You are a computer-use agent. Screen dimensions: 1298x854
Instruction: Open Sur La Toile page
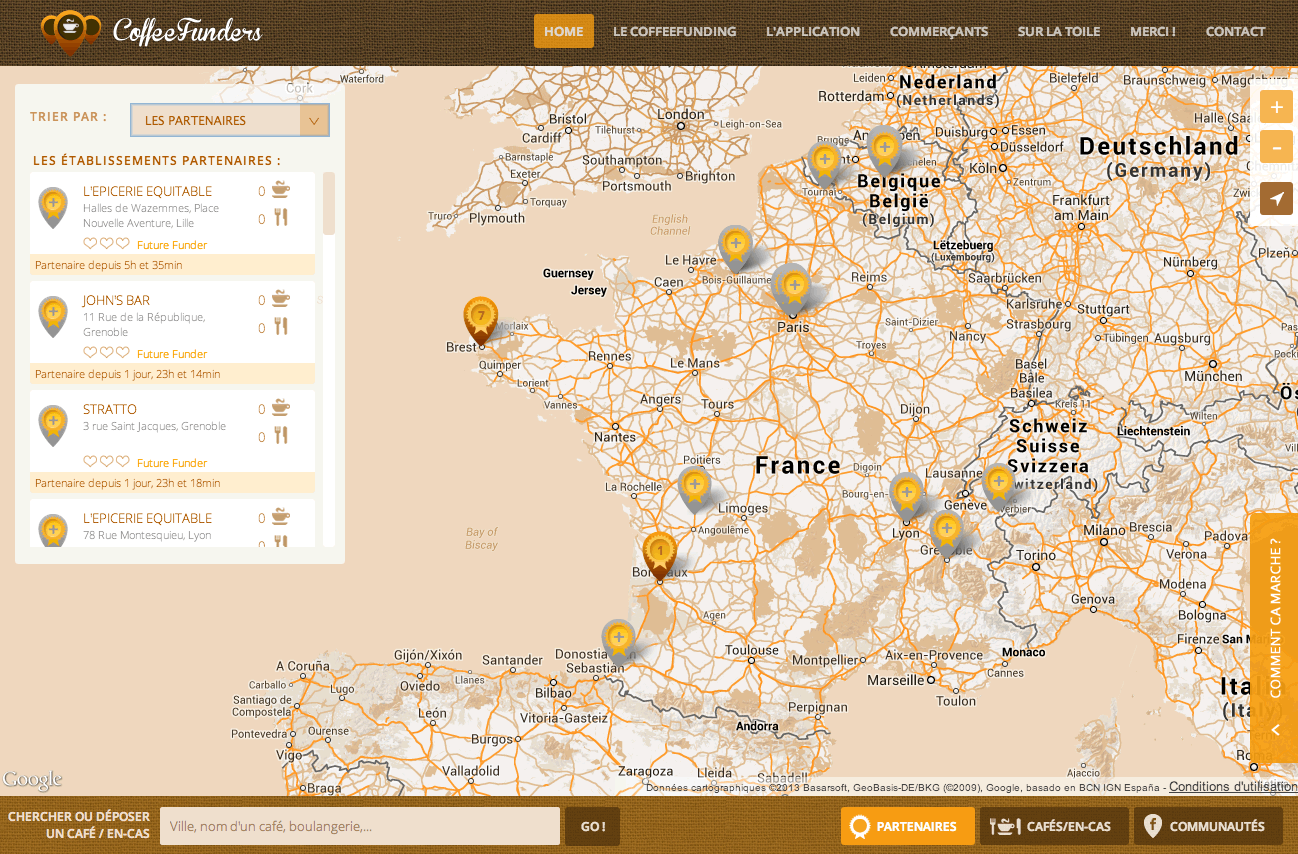[1059, 31]
